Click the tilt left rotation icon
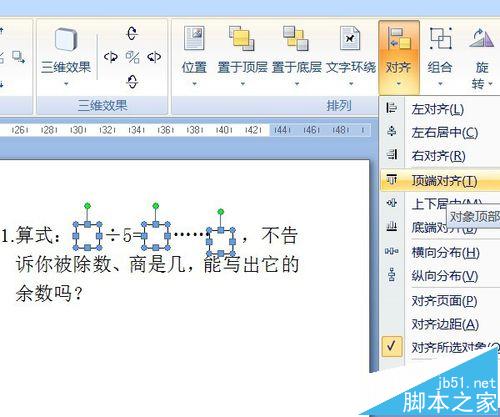Image resolution: width=500 pixels, height=417 pixels. coord(111,57)
